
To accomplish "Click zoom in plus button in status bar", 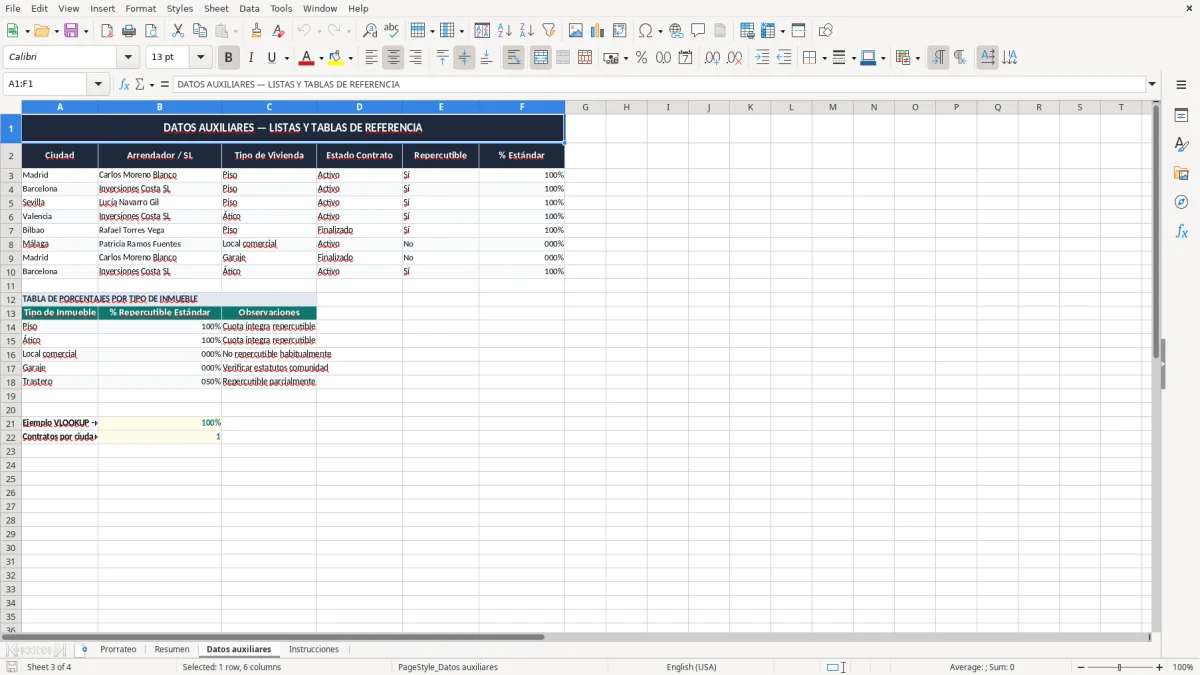I will pos(1160,667).
